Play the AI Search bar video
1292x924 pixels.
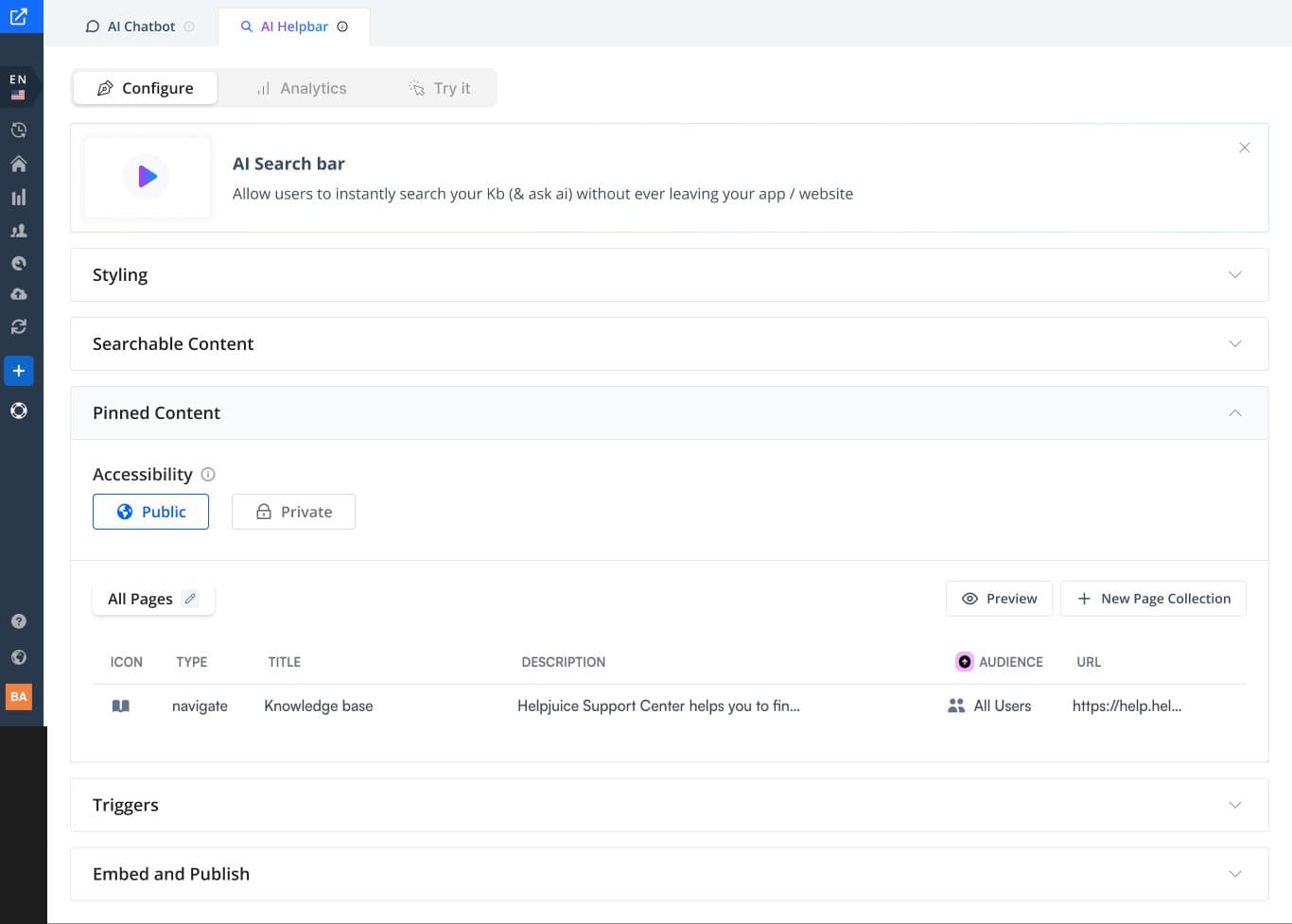coord(147,176)
